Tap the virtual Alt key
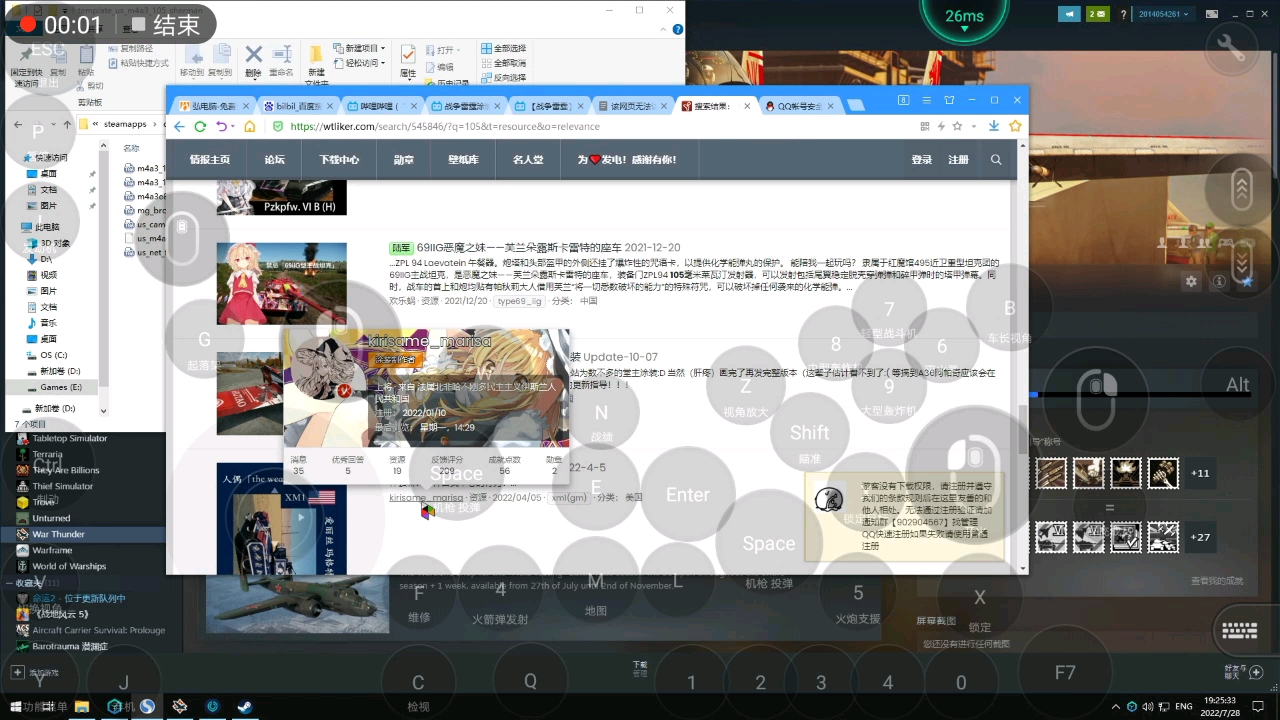The image size is (1280, 720). (x=1238, y=384)
